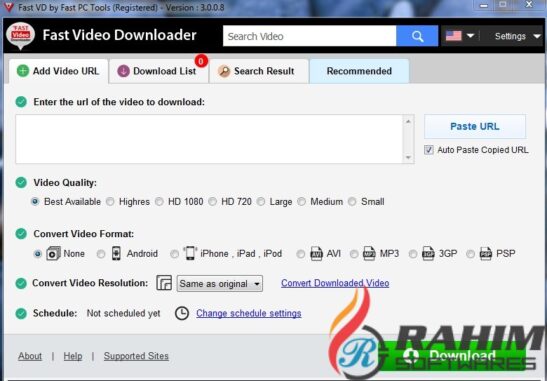Open the Search Result tab
The height and width of the screenshot is (381, 547).
(x=259, y=71)
